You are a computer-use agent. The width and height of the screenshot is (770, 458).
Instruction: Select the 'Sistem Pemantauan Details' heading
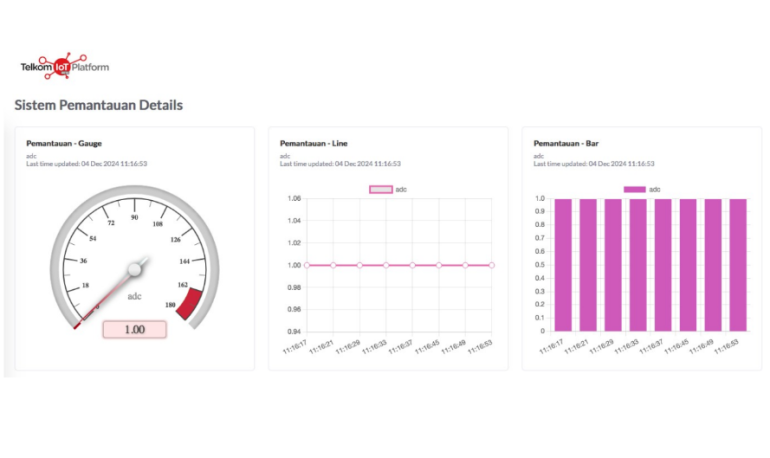coord(99,105)
